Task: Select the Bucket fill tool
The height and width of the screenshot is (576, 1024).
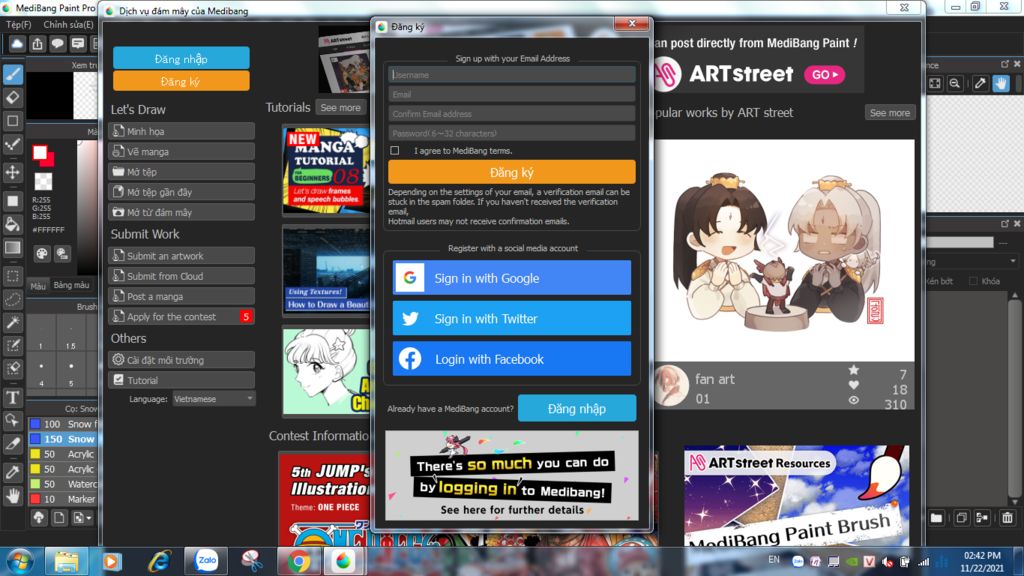Action: click(12, 224)
